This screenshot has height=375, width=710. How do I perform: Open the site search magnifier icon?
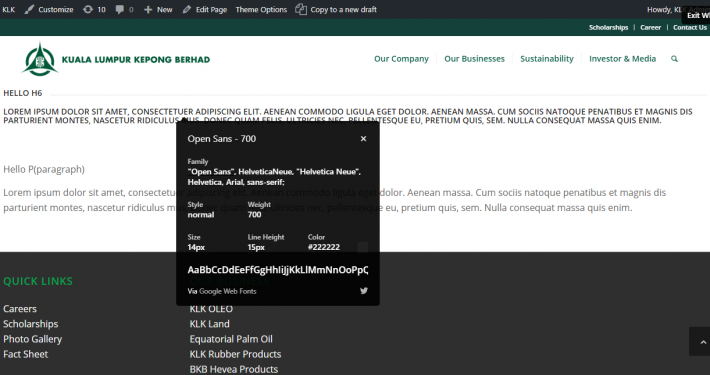click(674, 59)
